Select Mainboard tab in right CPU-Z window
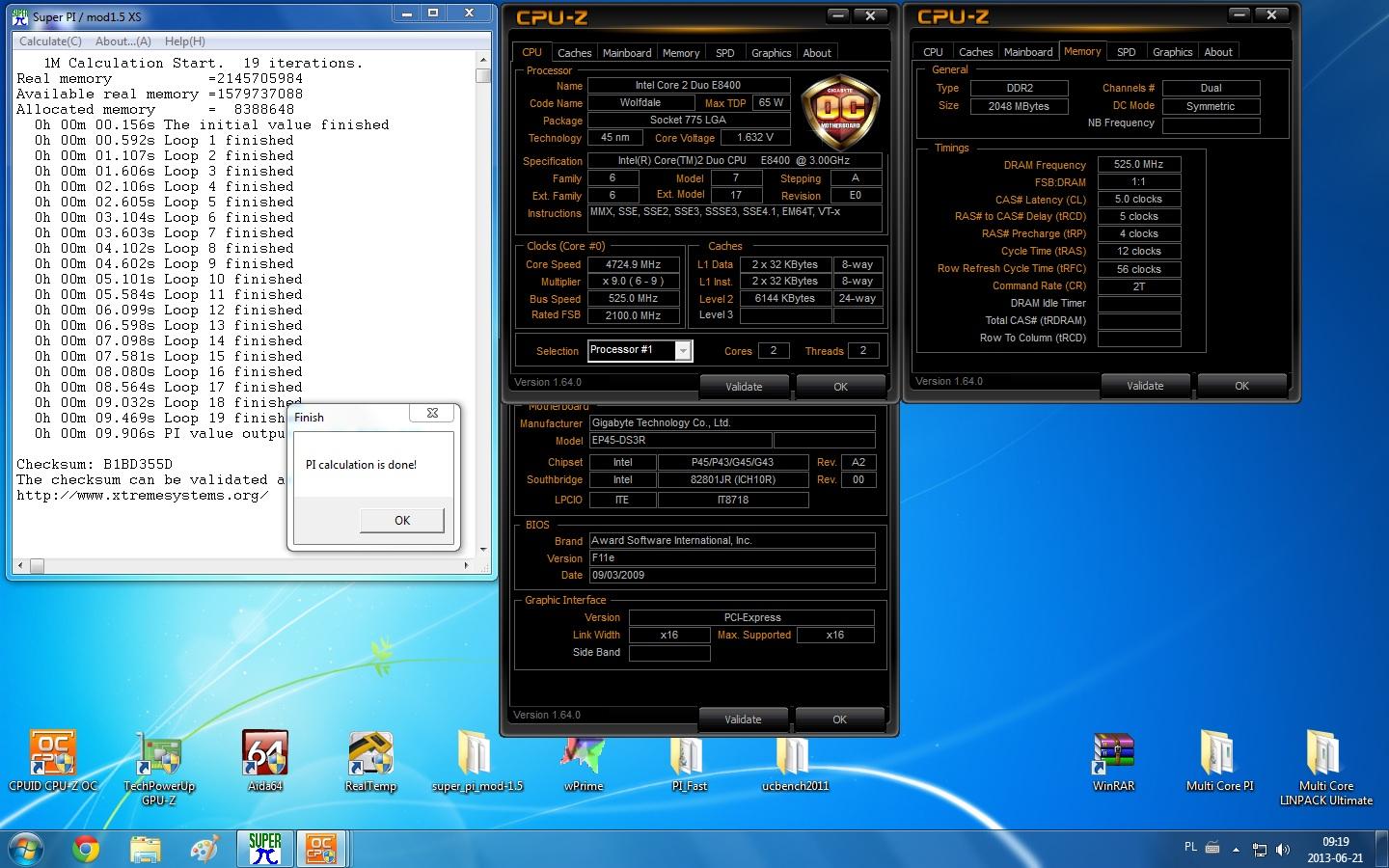Image resolution: width=1389 pixels, height=868 pixels. click(x=1028, y=52)
